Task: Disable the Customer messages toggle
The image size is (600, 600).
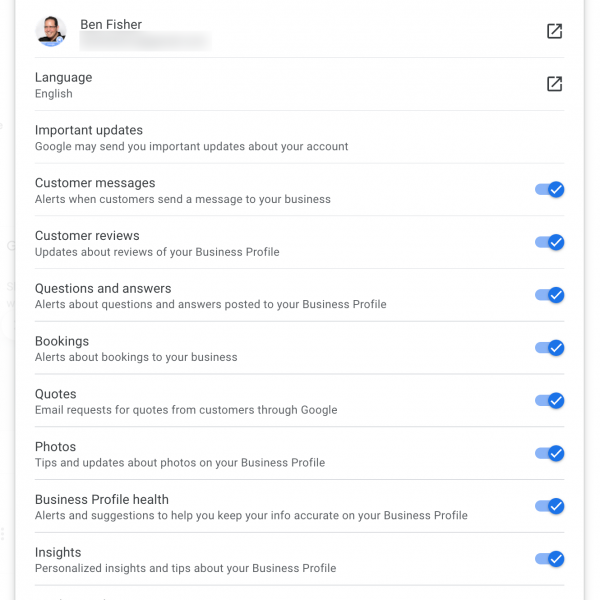Action: [550, 189]
